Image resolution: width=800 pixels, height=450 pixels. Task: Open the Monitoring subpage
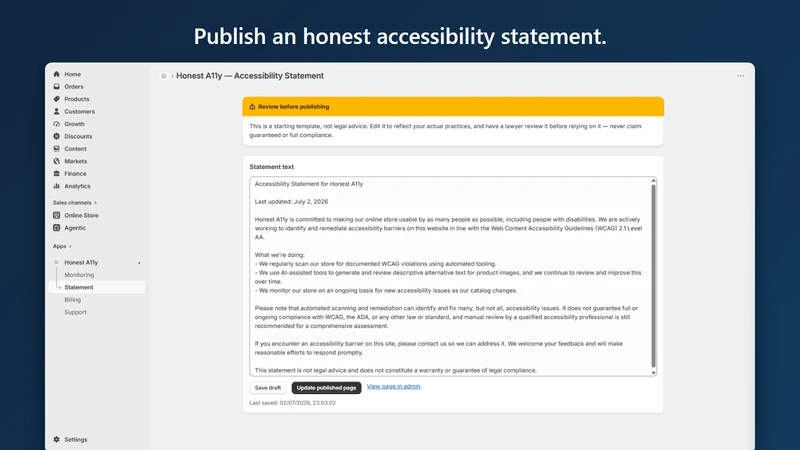point(79,274)
